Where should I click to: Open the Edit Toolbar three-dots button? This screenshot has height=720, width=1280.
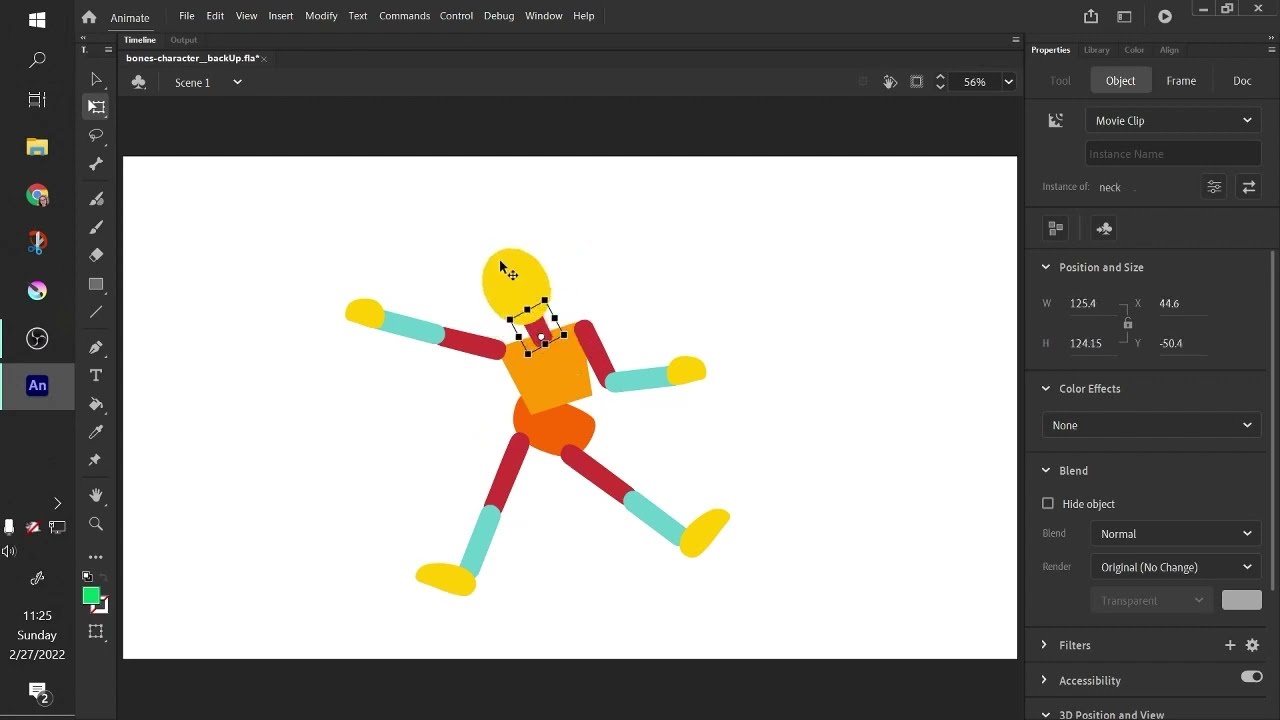pos(96,557)
